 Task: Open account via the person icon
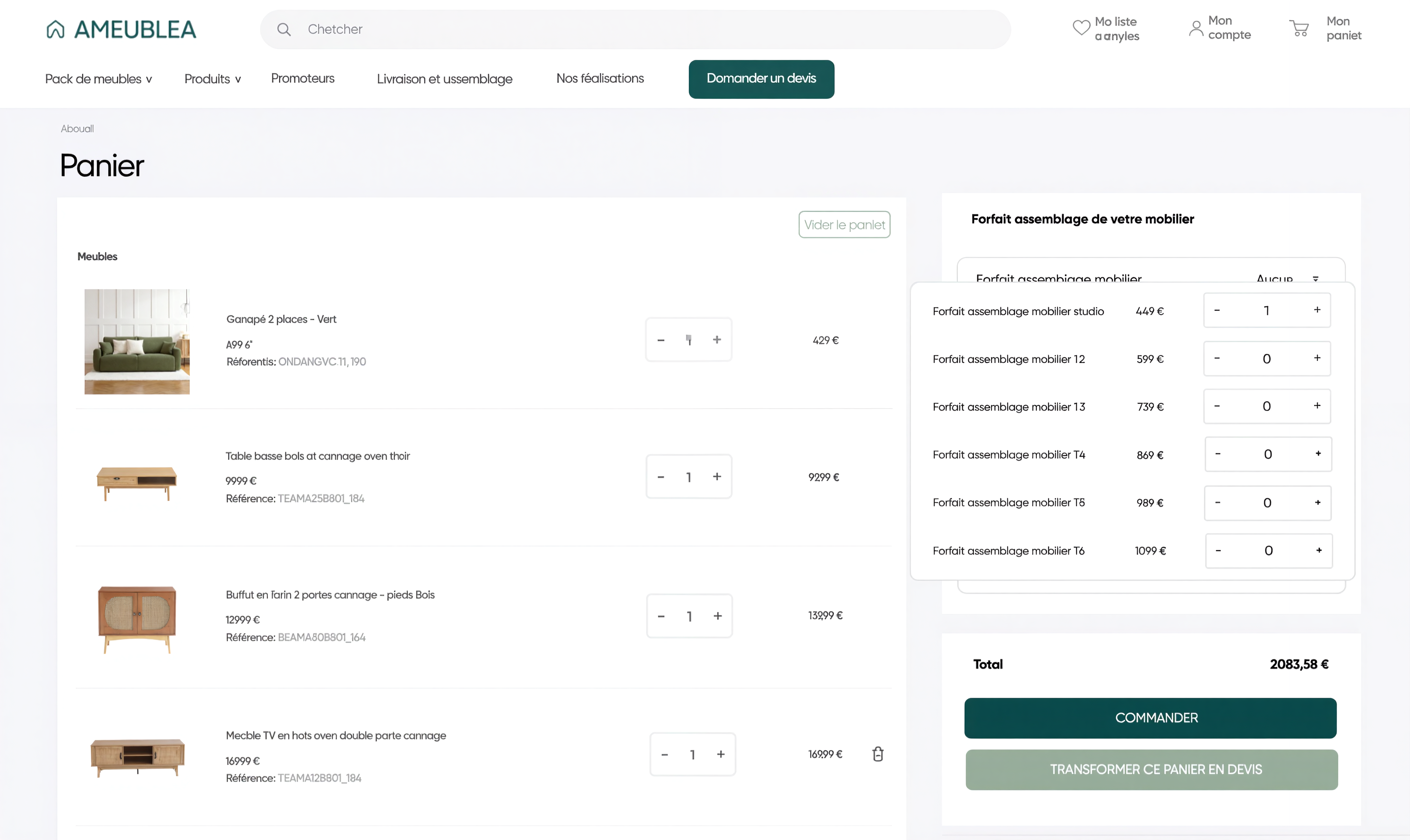[1196, 28]
